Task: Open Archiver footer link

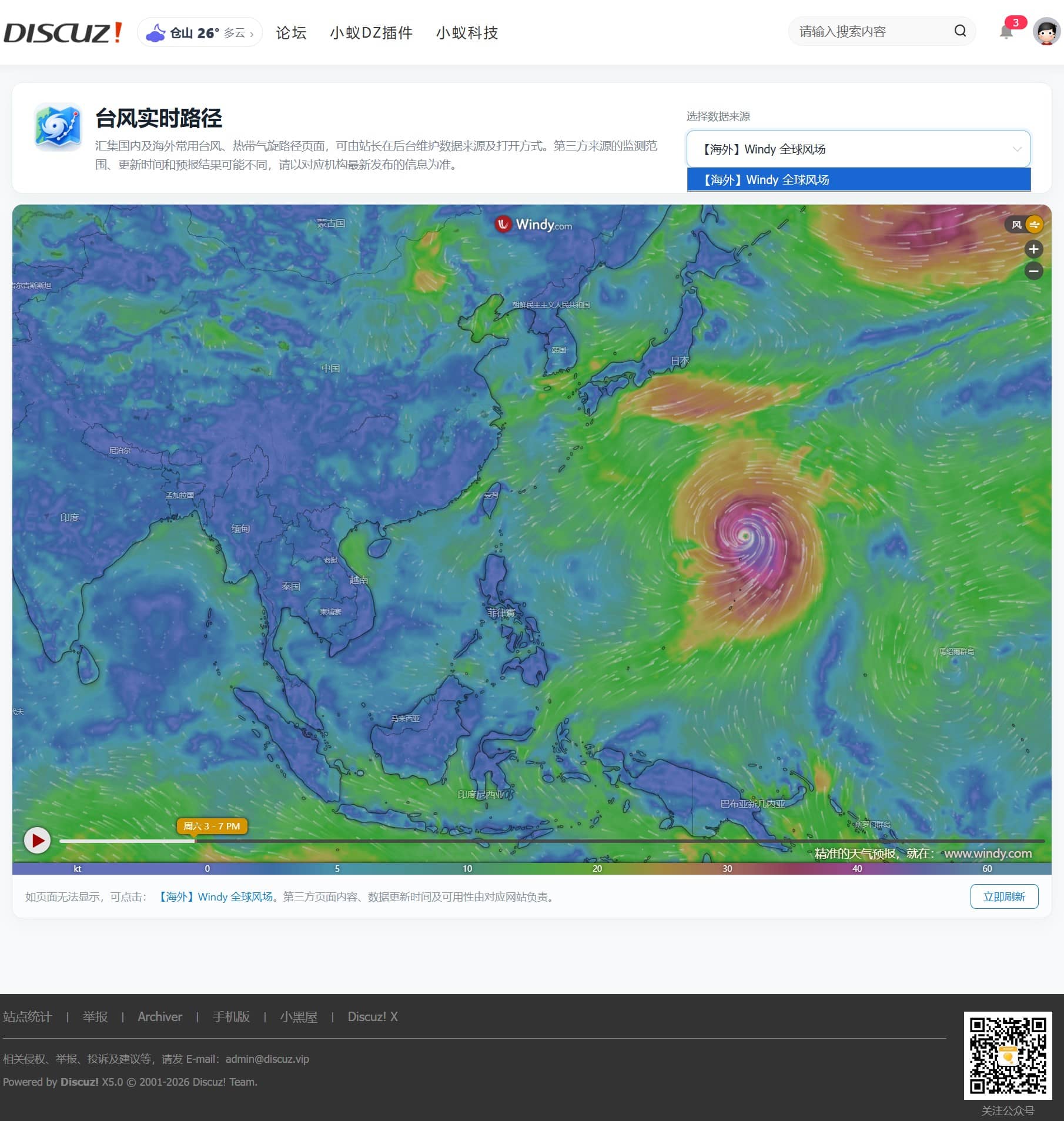Action: point(160,1016)
